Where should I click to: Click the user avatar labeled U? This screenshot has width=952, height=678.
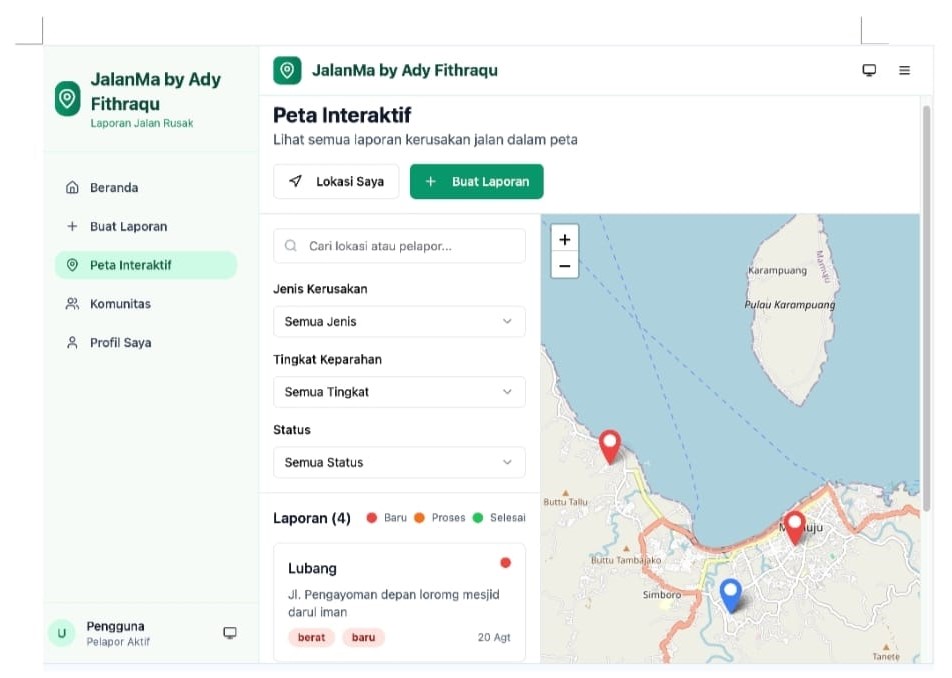[x=62, y=633]
